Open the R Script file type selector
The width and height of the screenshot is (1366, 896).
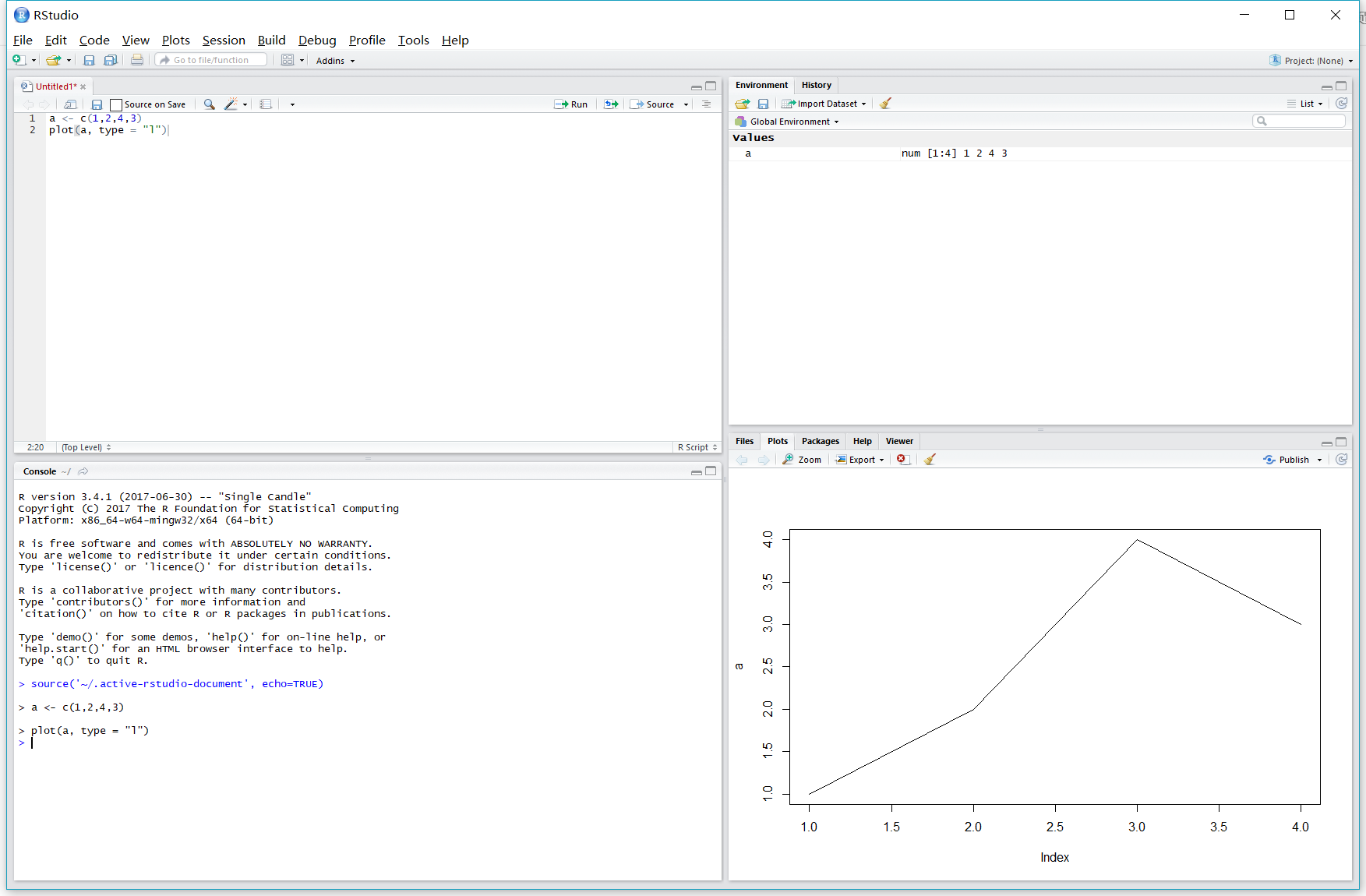click(x=697, y=447)
